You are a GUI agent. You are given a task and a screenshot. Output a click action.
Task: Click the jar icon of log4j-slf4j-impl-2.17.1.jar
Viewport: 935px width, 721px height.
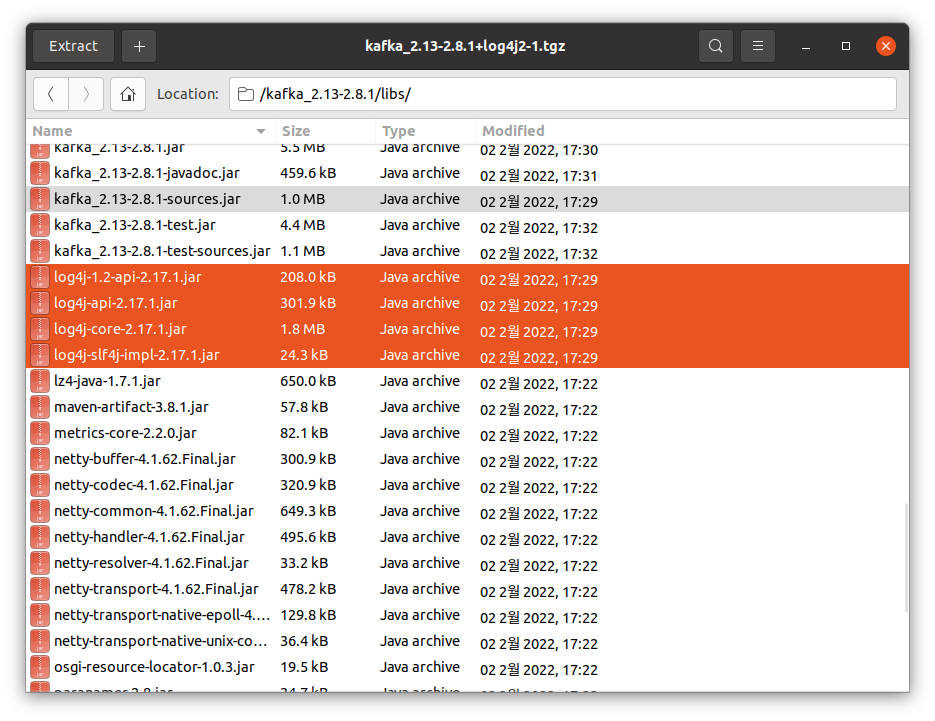(x=40, y=355)
